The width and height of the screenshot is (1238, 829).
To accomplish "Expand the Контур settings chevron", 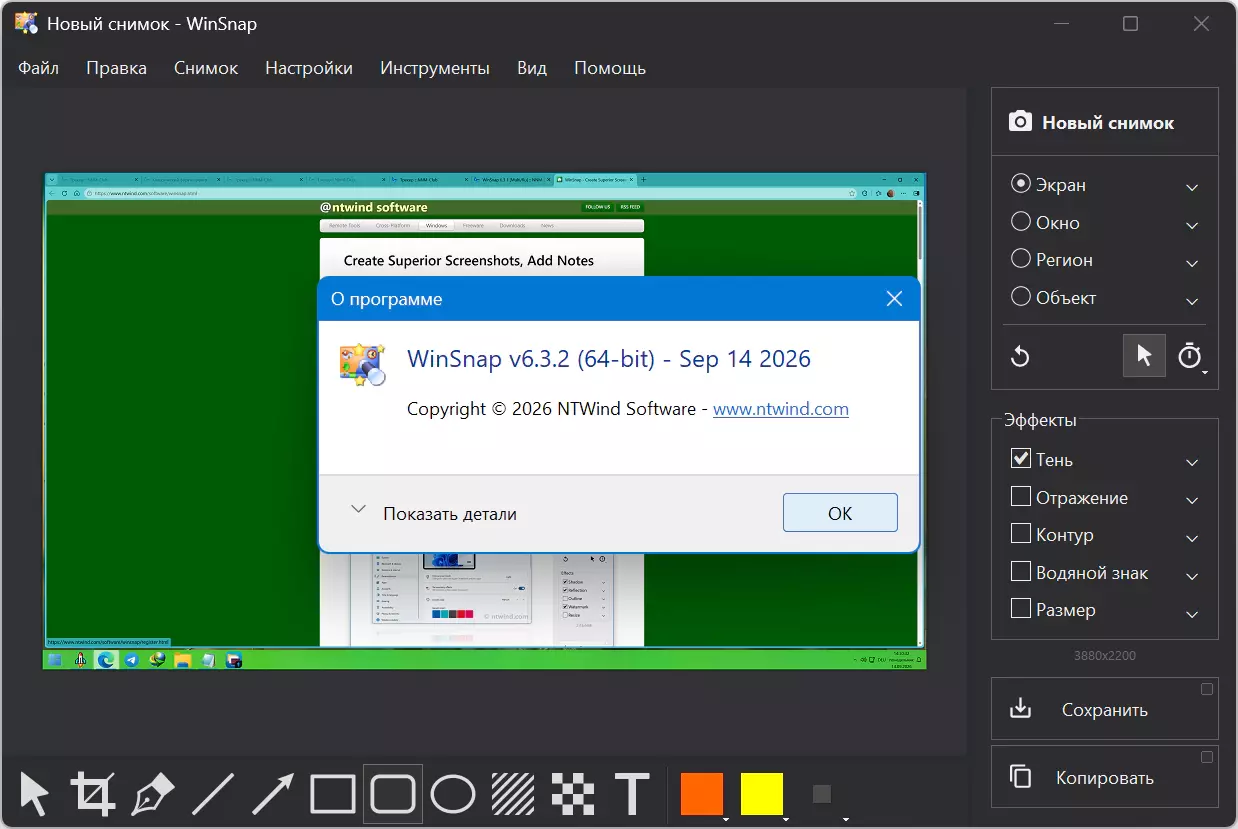I will click(1192, 538).
